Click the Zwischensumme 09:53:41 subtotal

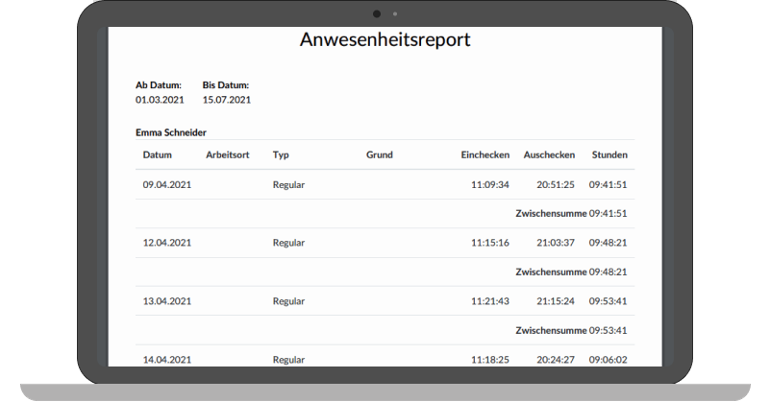coord(571,330)
